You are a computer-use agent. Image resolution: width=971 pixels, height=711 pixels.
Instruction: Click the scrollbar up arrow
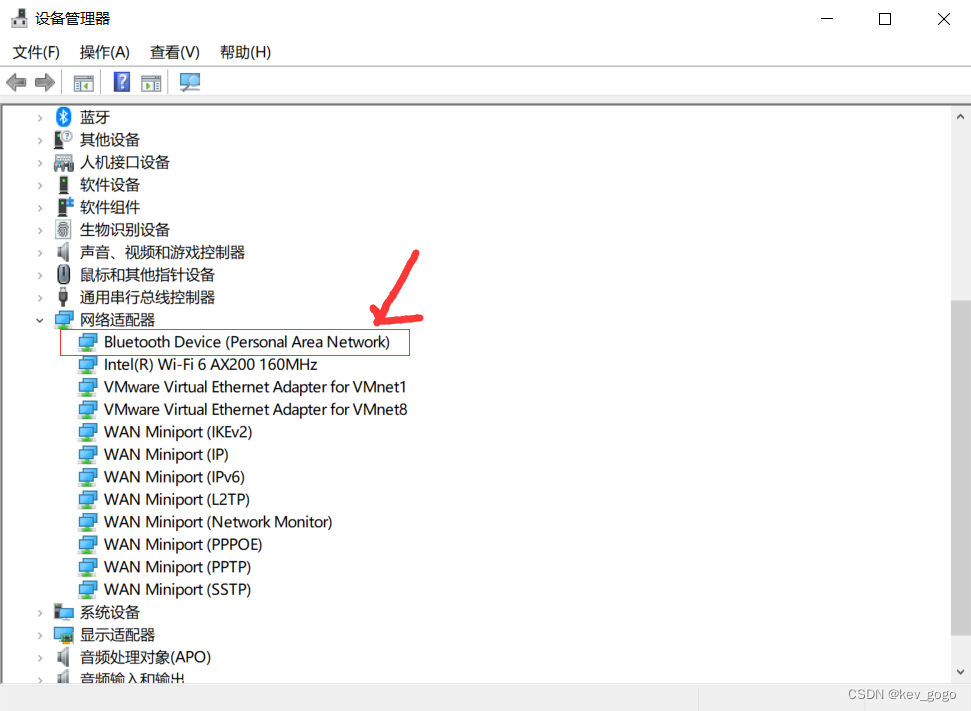click(960, 116)
